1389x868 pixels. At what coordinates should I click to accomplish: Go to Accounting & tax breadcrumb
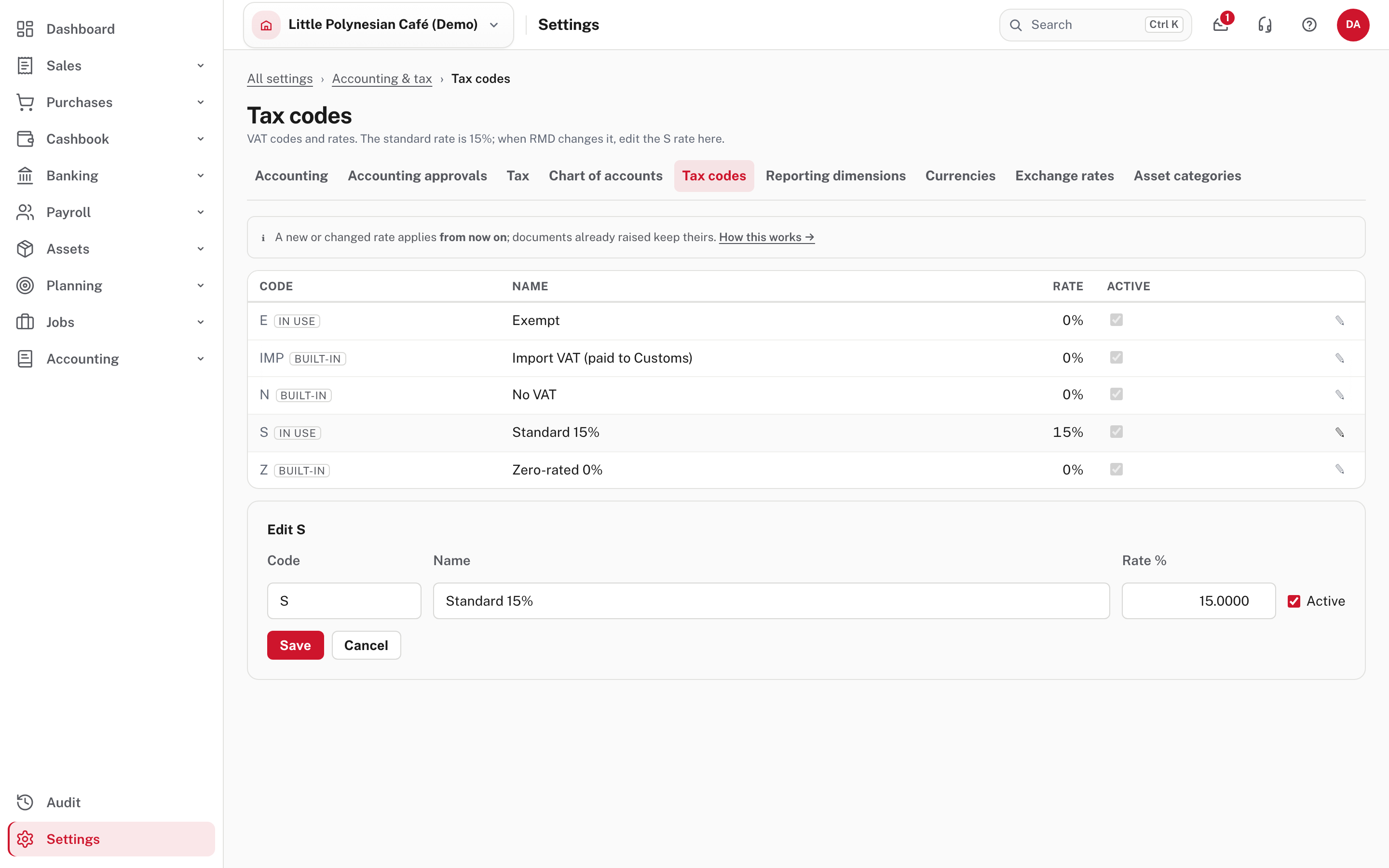381,79
